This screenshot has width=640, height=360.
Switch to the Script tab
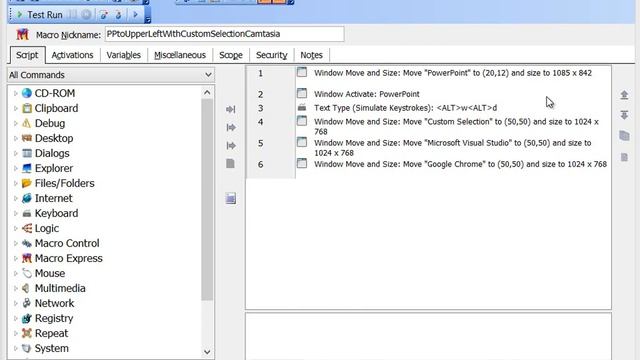pos(27,55)
